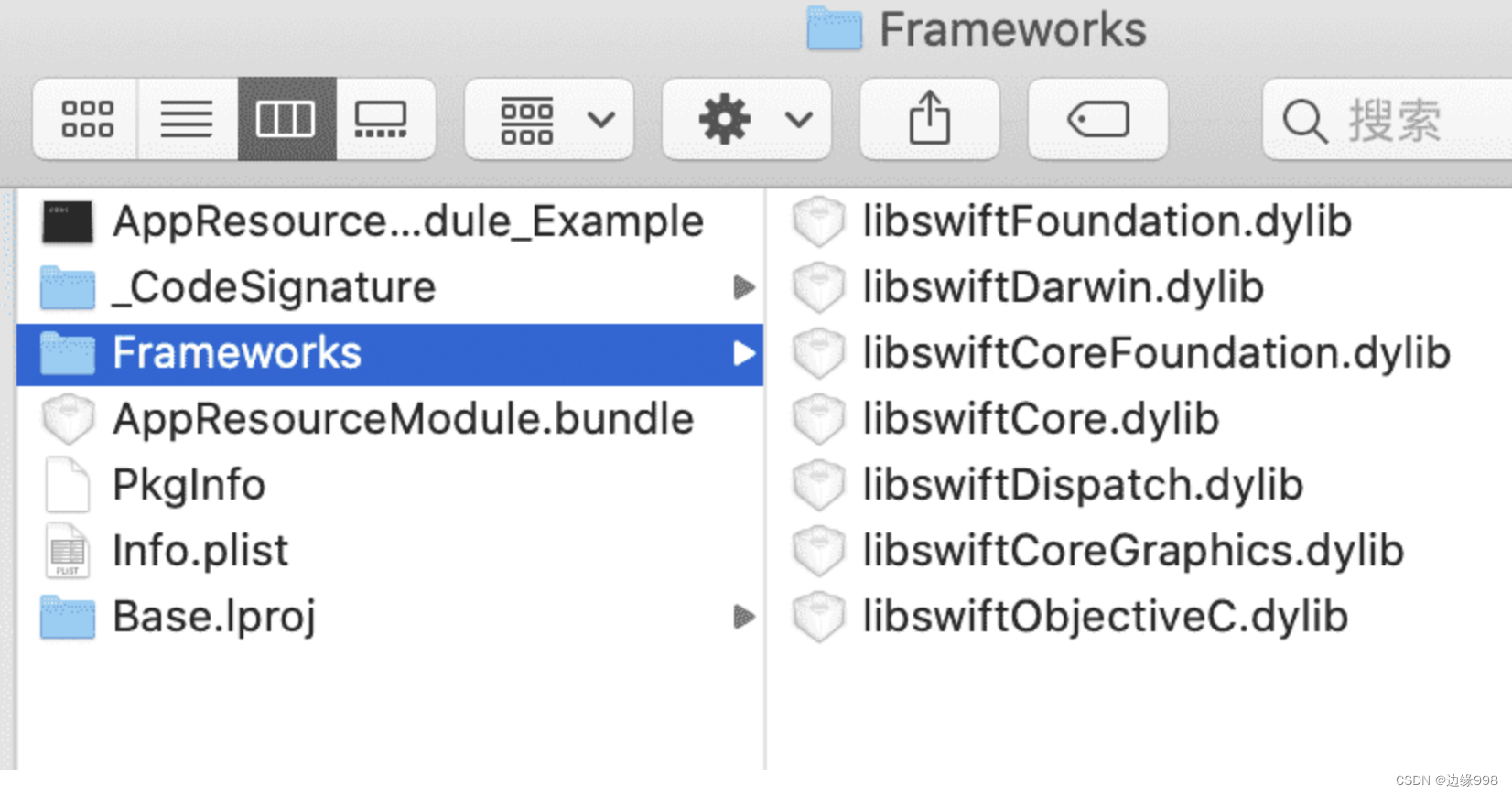The image size is (1512, 796).
Task: Select libswiftDispatch.dylib file
Action: coord(1082,485)
